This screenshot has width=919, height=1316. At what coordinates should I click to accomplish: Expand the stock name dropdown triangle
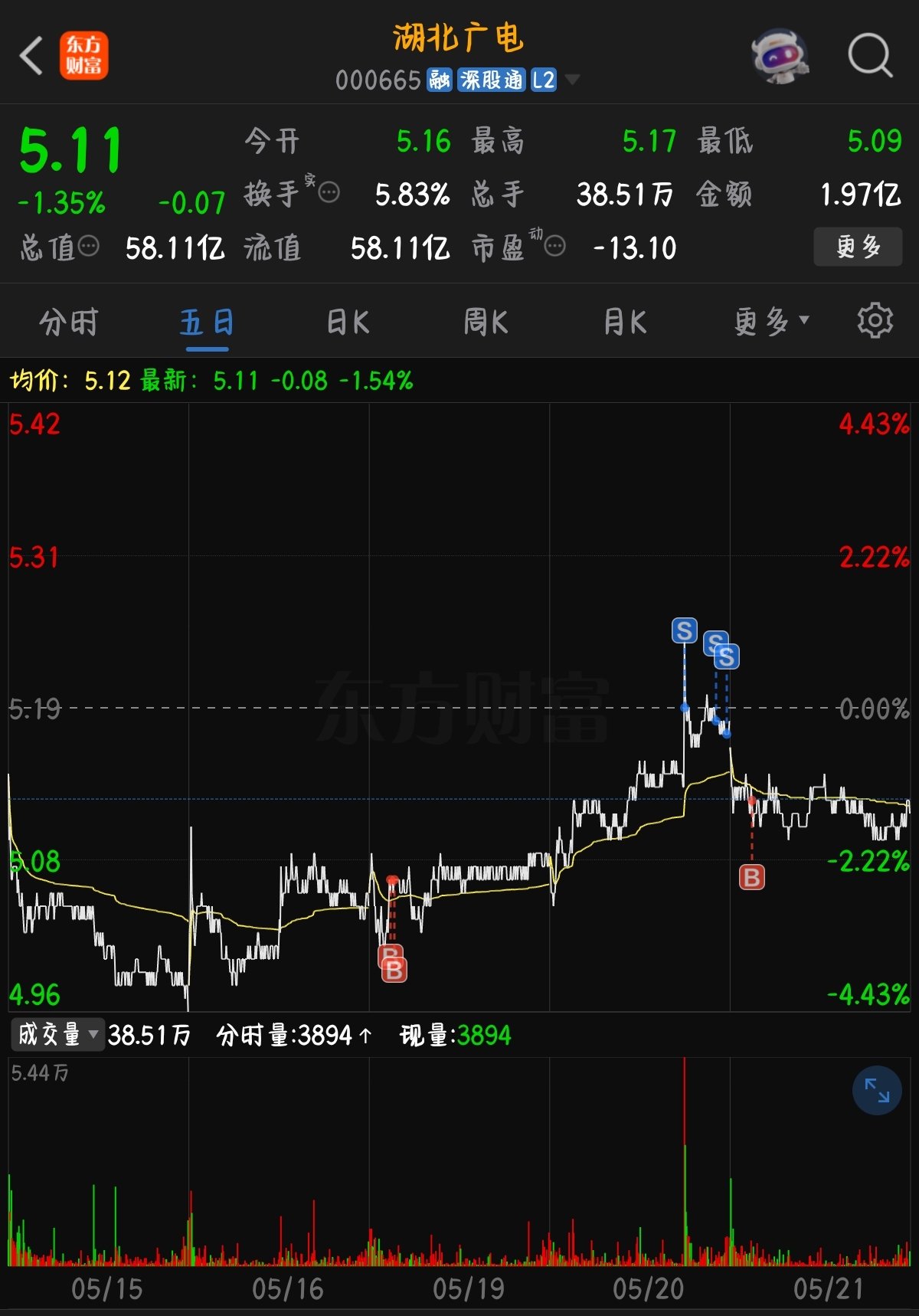tap(572, 80)
